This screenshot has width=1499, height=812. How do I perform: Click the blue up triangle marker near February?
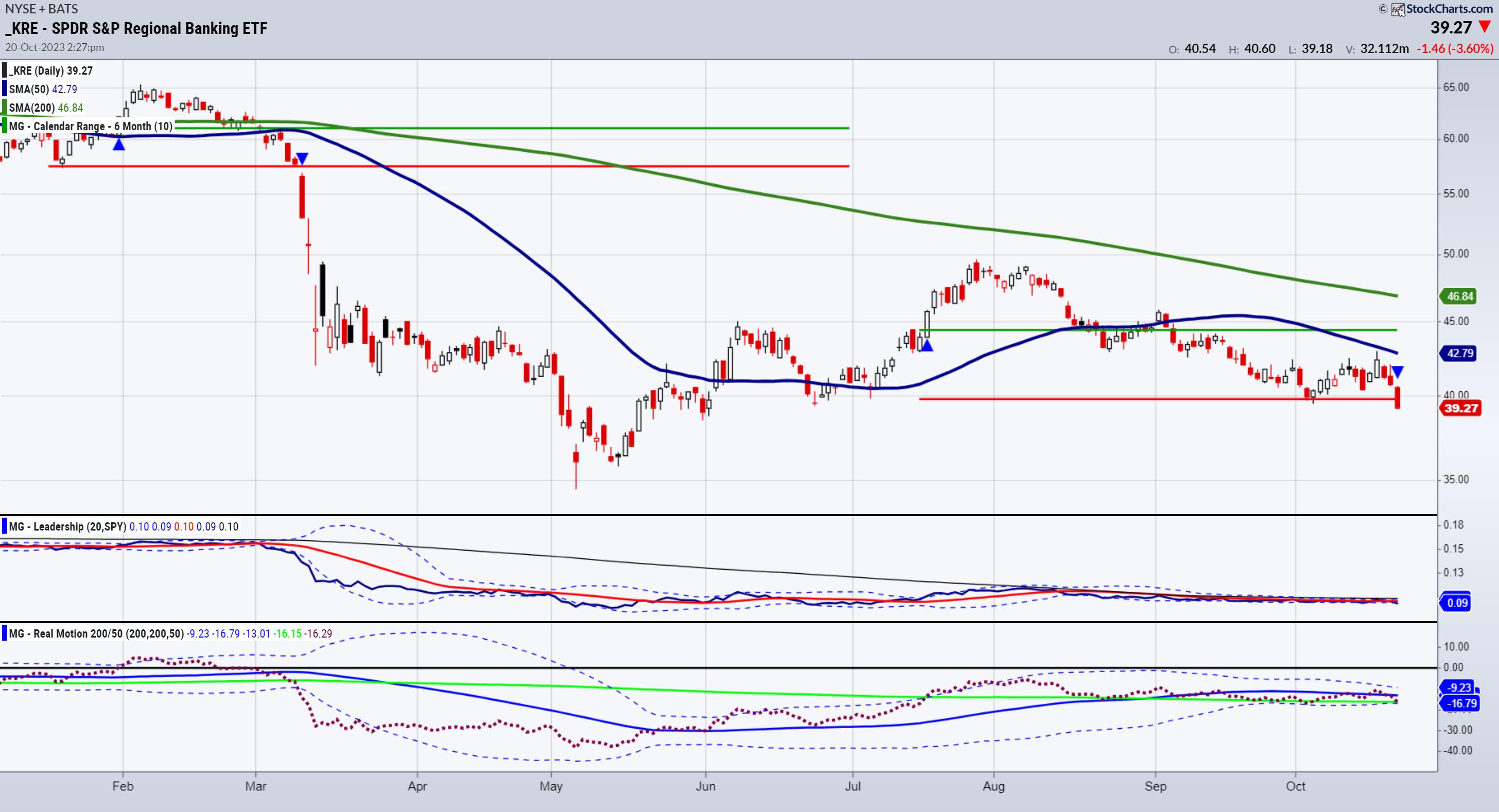119,145
